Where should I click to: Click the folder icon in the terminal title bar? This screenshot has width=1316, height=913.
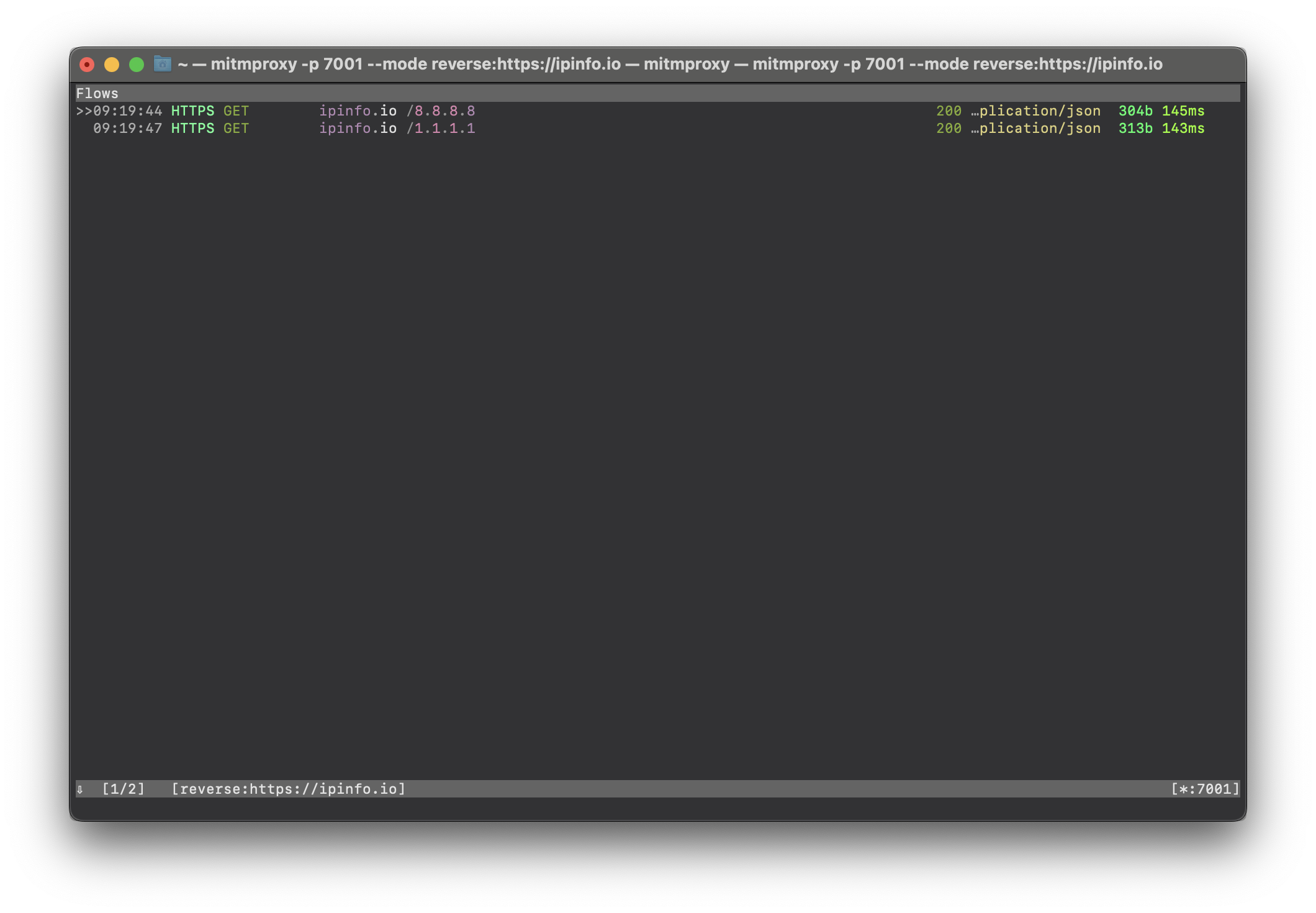coord(162,64)
